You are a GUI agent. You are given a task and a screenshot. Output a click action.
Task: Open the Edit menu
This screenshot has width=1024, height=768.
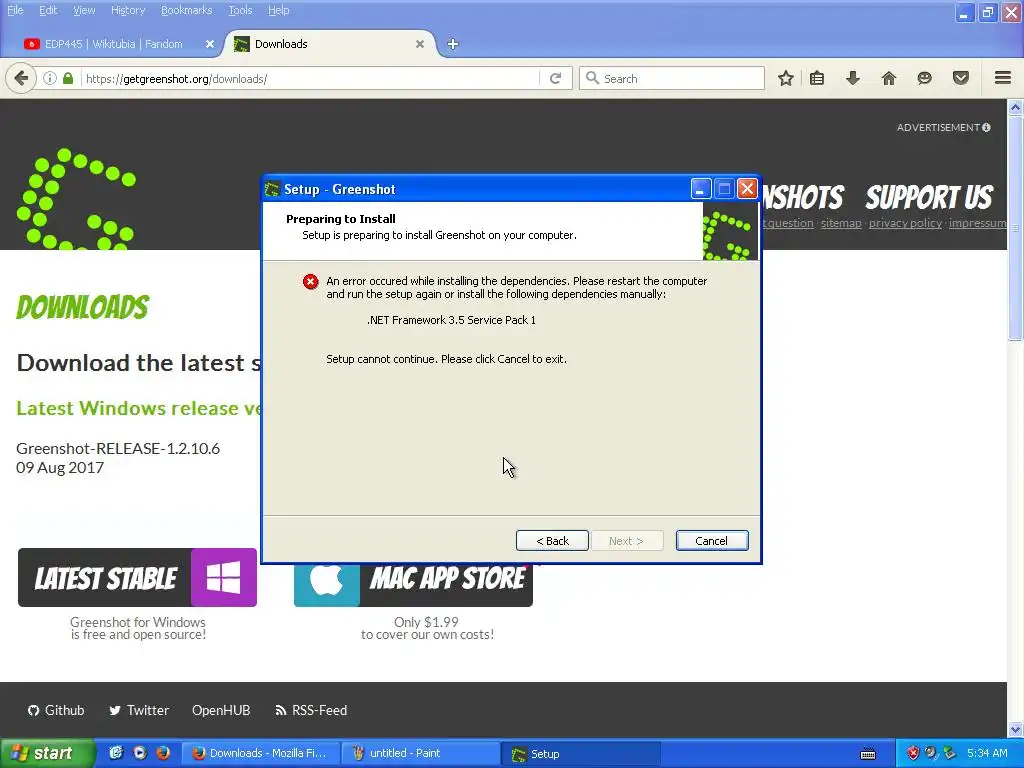click(x=48, y=10)
